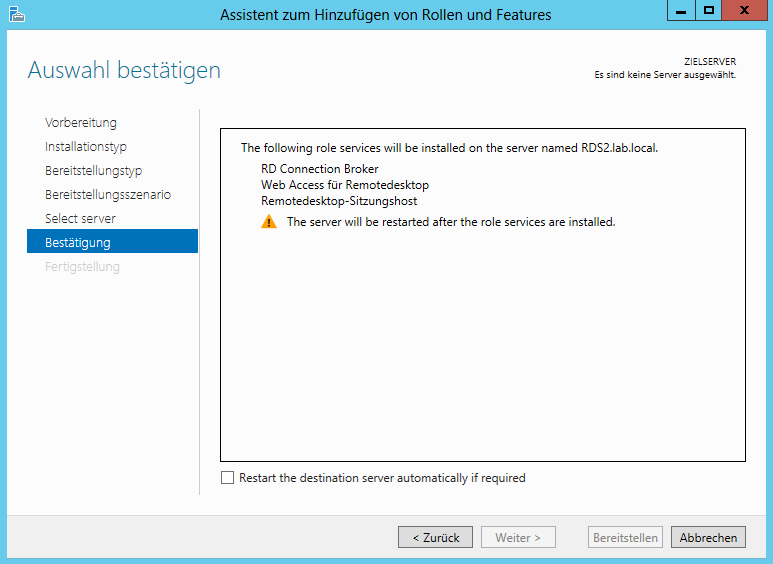
Task: Enable automatic restart of the destination server
Action: tap(227, 478)
